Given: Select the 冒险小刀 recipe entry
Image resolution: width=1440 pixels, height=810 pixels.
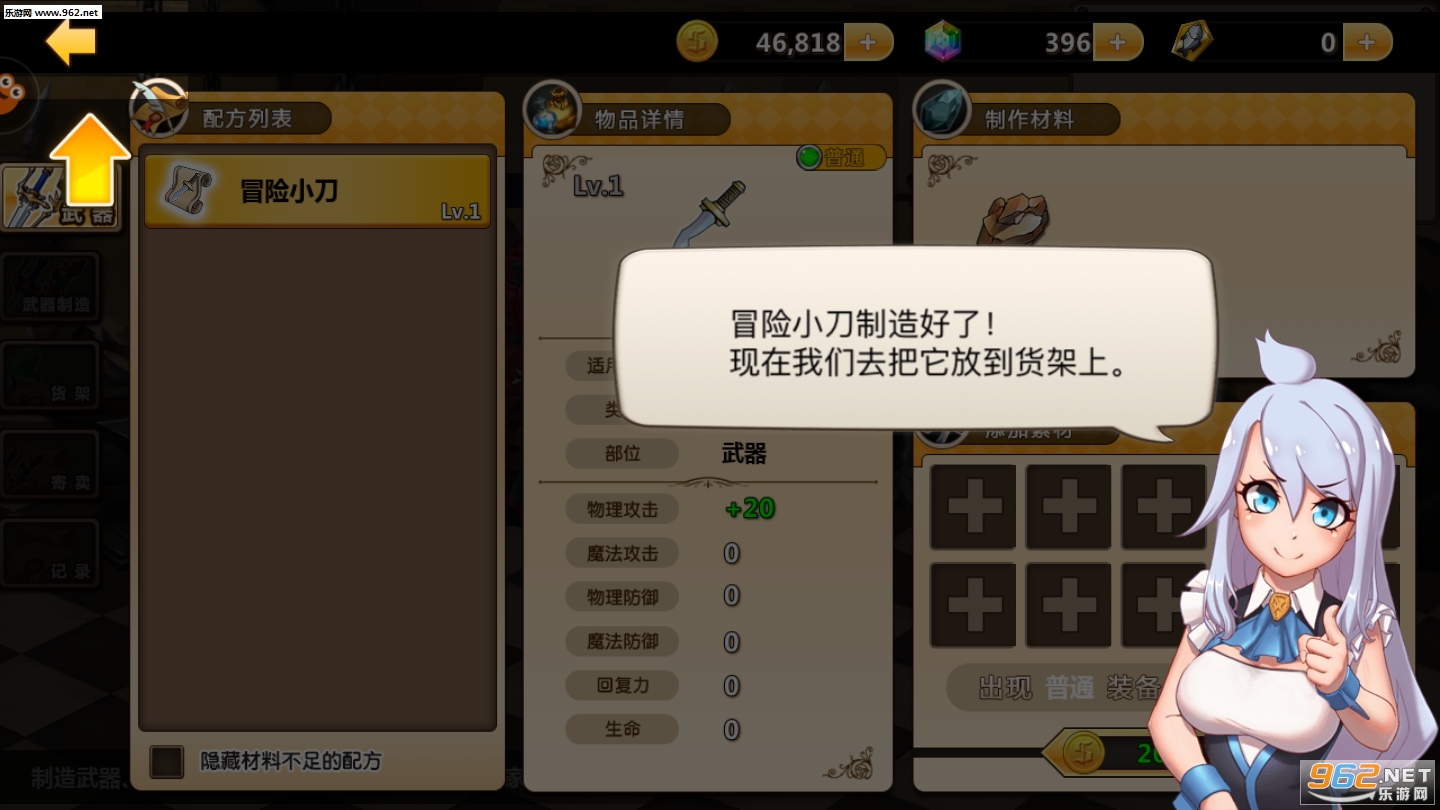Looking at the screenshot, I should click(x=318, y=191).
